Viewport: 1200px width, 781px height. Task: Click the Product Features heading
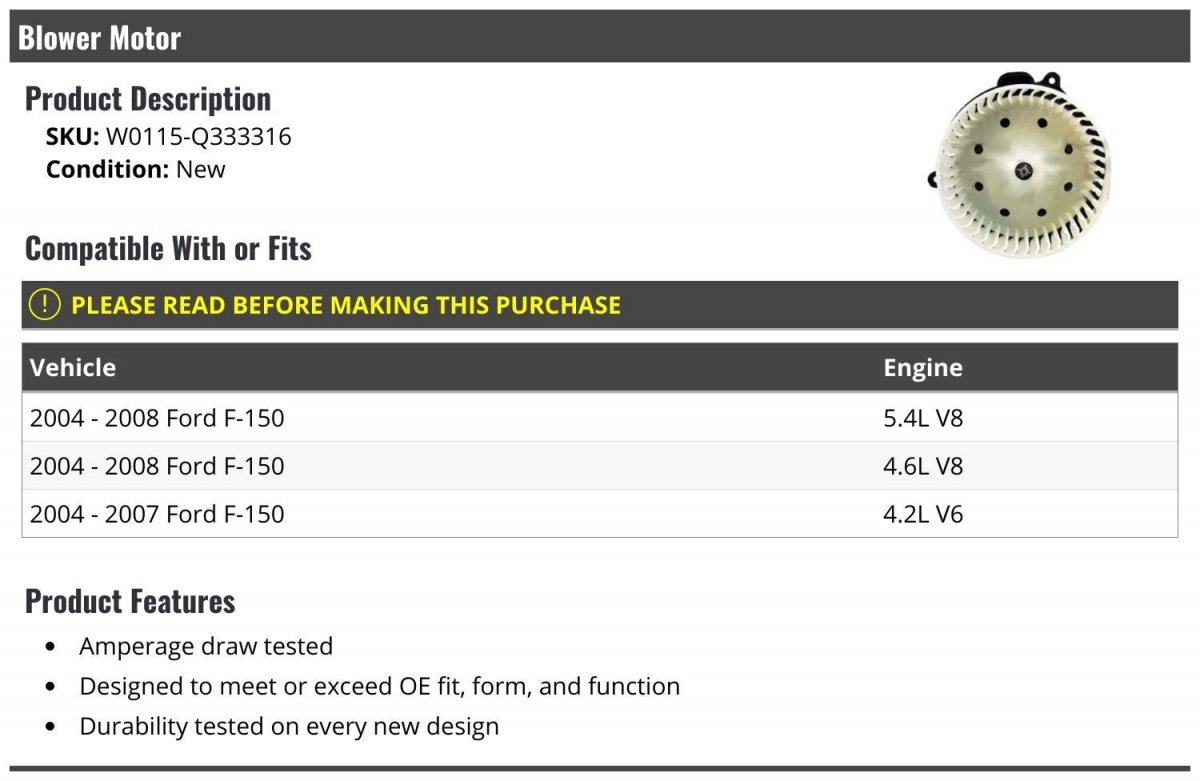[130, 601]
